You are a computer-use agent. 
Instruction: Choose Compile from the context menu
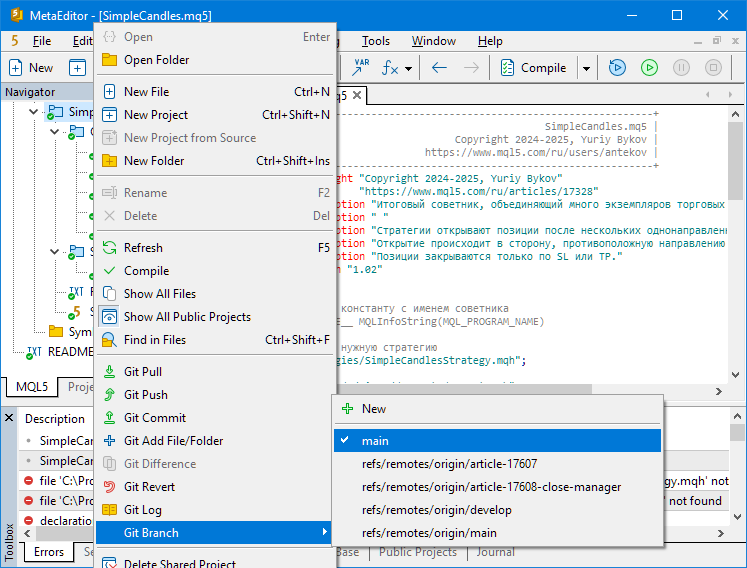pyautogui.click(x=215, y=271)
